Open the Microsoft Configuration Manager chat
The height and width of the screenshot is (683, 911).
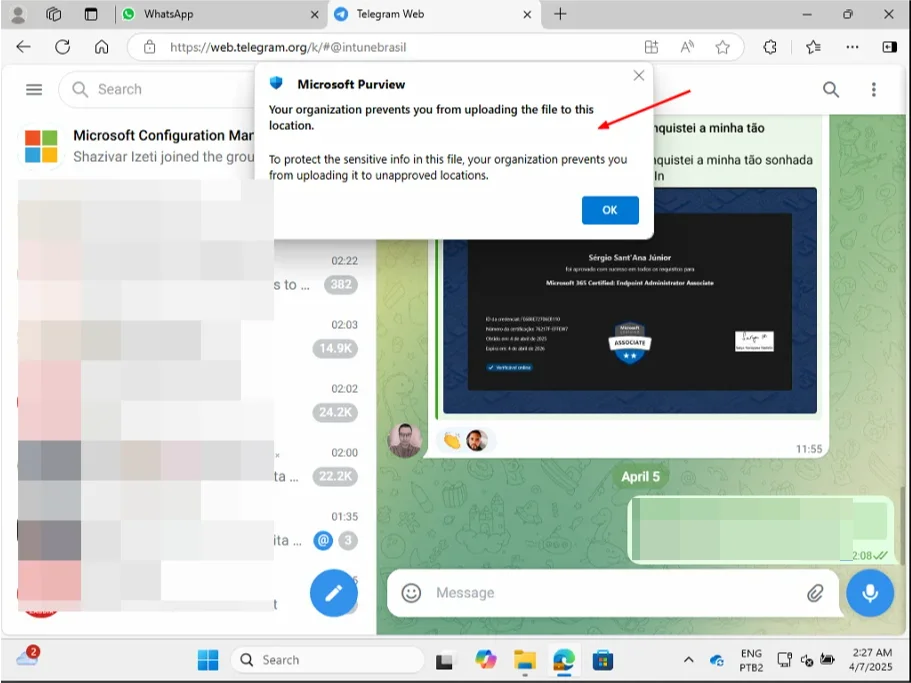point(139,145)
